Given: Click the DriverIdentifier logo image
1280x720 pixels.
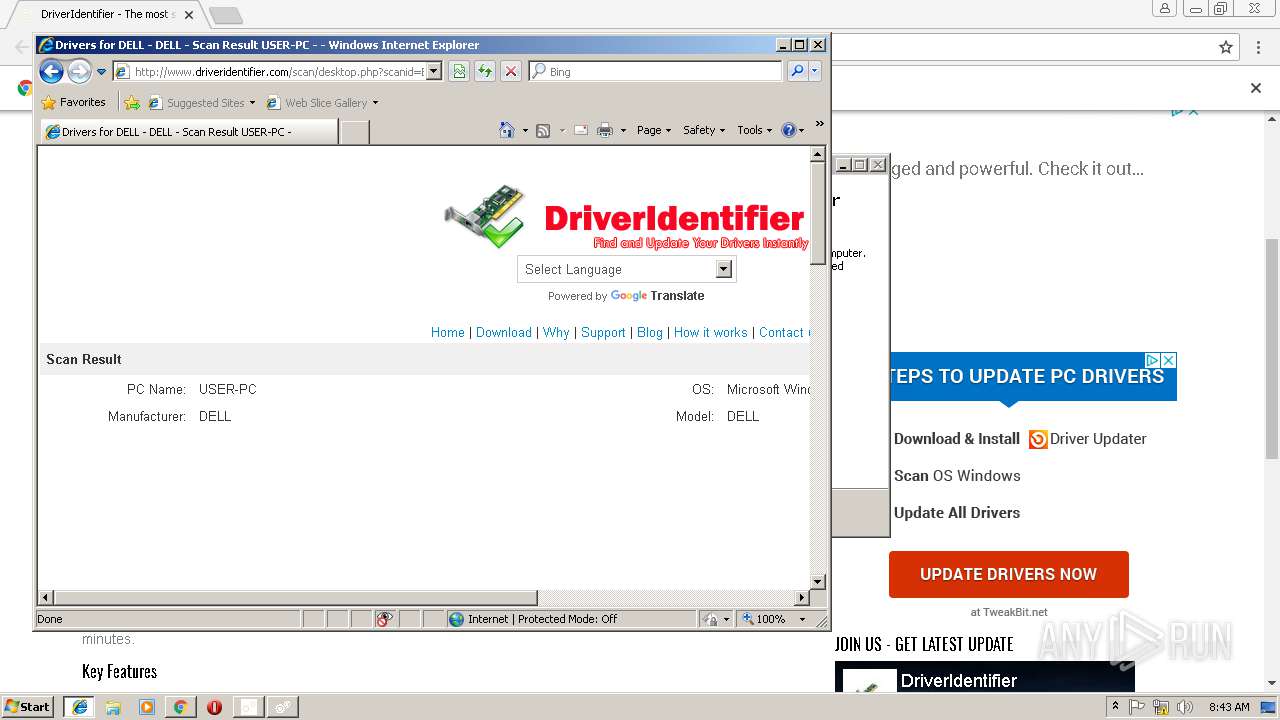Looking at the screenshot, I should (625, 216).
